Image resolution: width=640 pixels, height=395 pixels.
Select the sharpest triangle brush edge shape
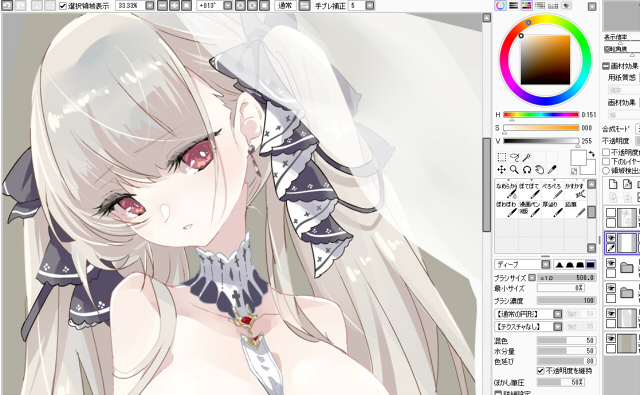[x=559, y=265]
